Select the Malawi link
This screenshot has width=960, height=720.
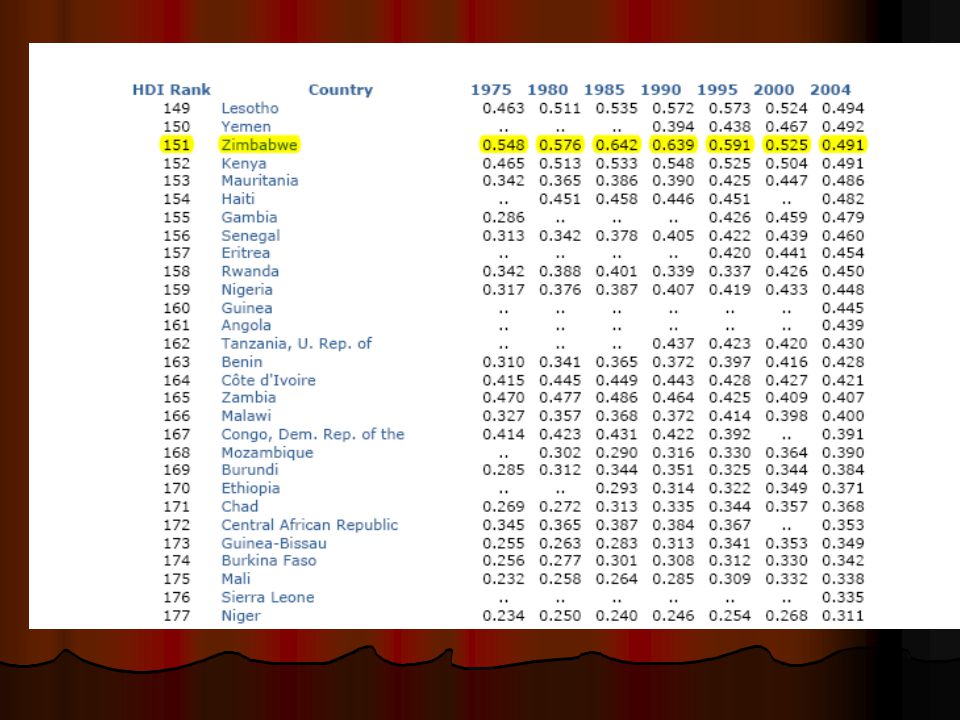(246, 416)
